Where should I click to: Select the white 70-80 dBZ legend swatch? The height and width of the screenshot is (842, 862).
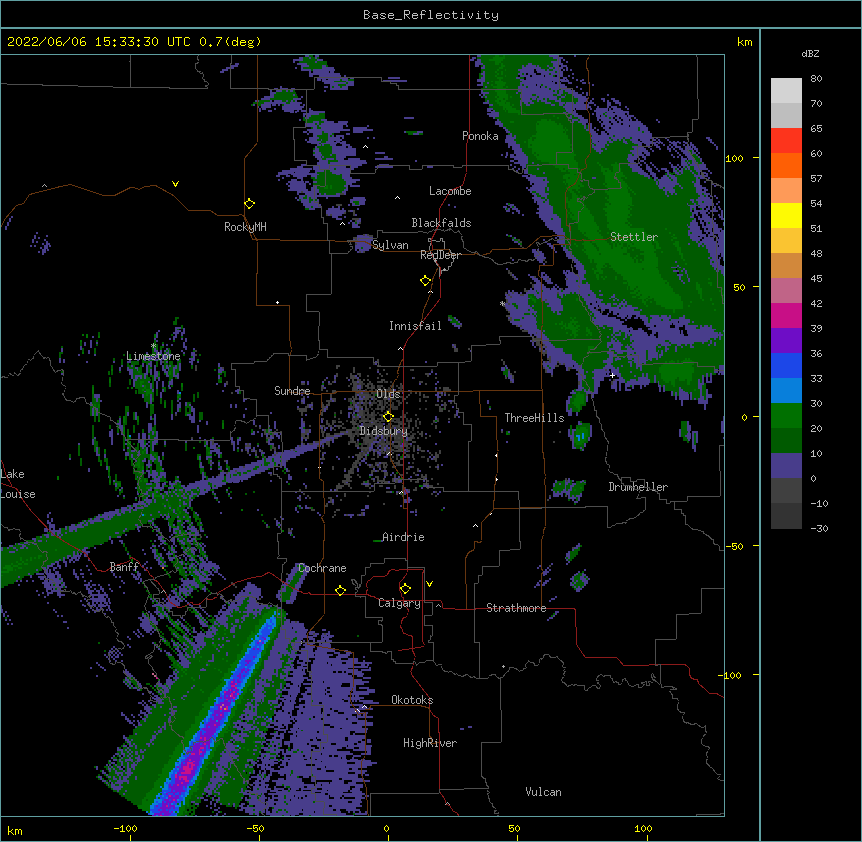point(786,91)
